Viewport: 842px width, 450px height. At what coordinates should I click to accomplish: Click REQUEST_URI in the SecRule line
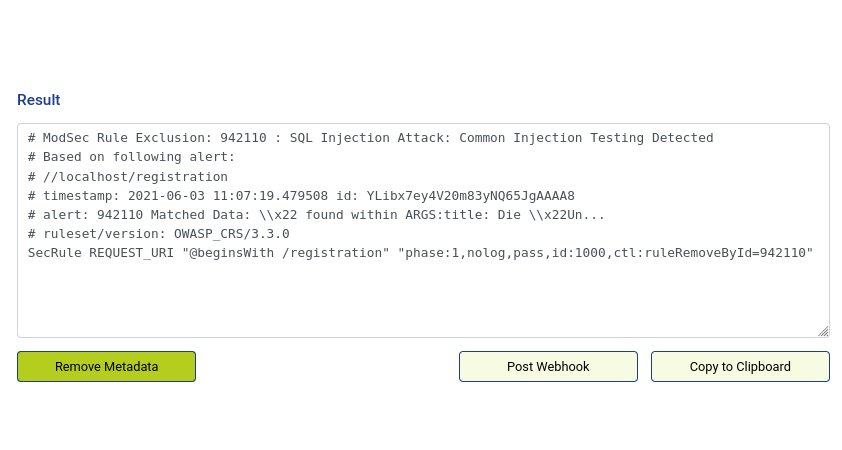pos(132,253)
